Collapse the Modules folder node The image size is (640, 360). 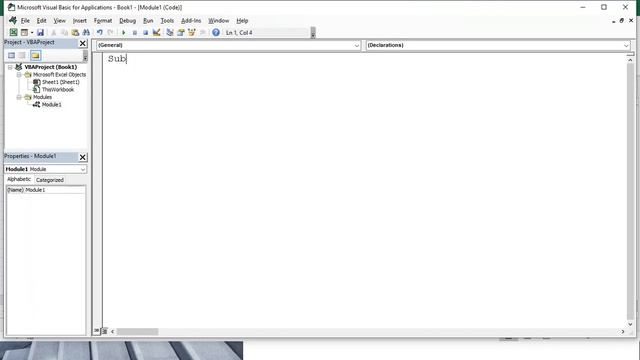[19, 97]
